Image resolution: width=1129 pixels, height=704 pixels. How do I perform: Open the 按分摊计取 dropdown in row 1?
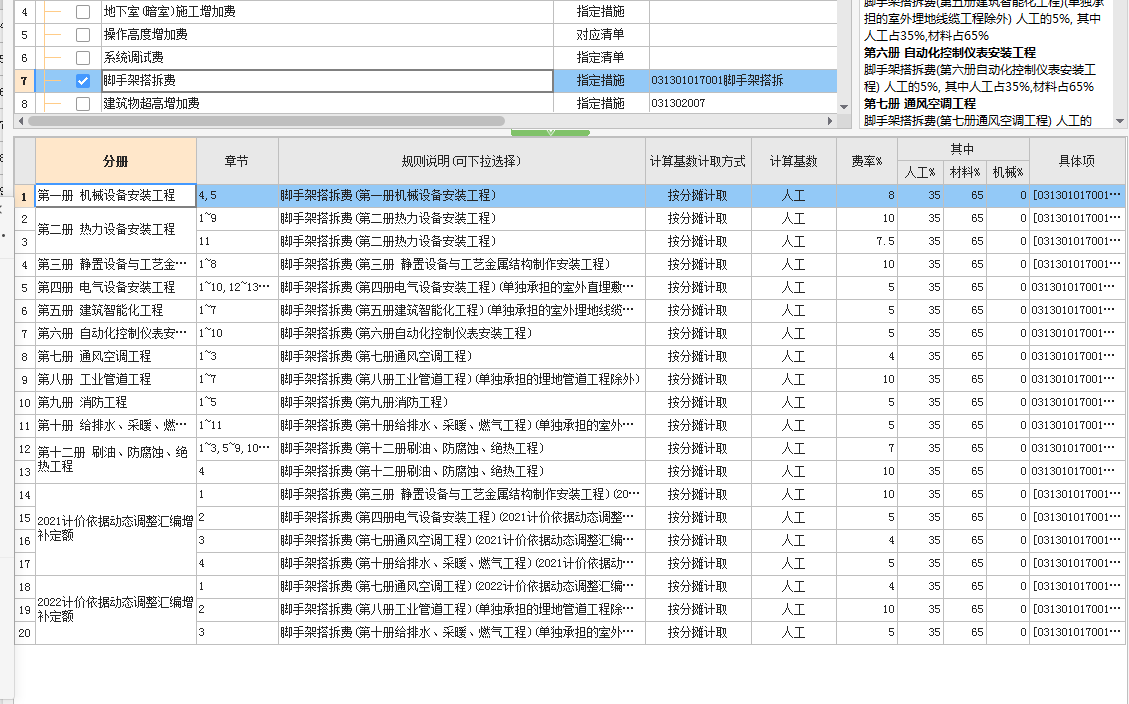tap(698, 196)
